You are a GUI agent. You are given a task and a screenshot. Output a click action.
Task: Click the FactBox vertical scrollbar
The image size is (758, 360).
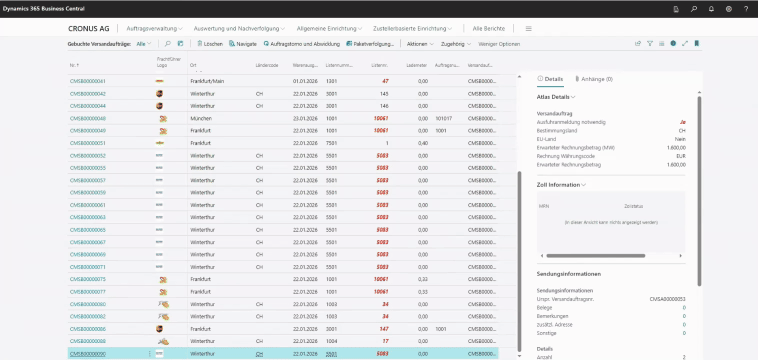[x=699, y=191]
